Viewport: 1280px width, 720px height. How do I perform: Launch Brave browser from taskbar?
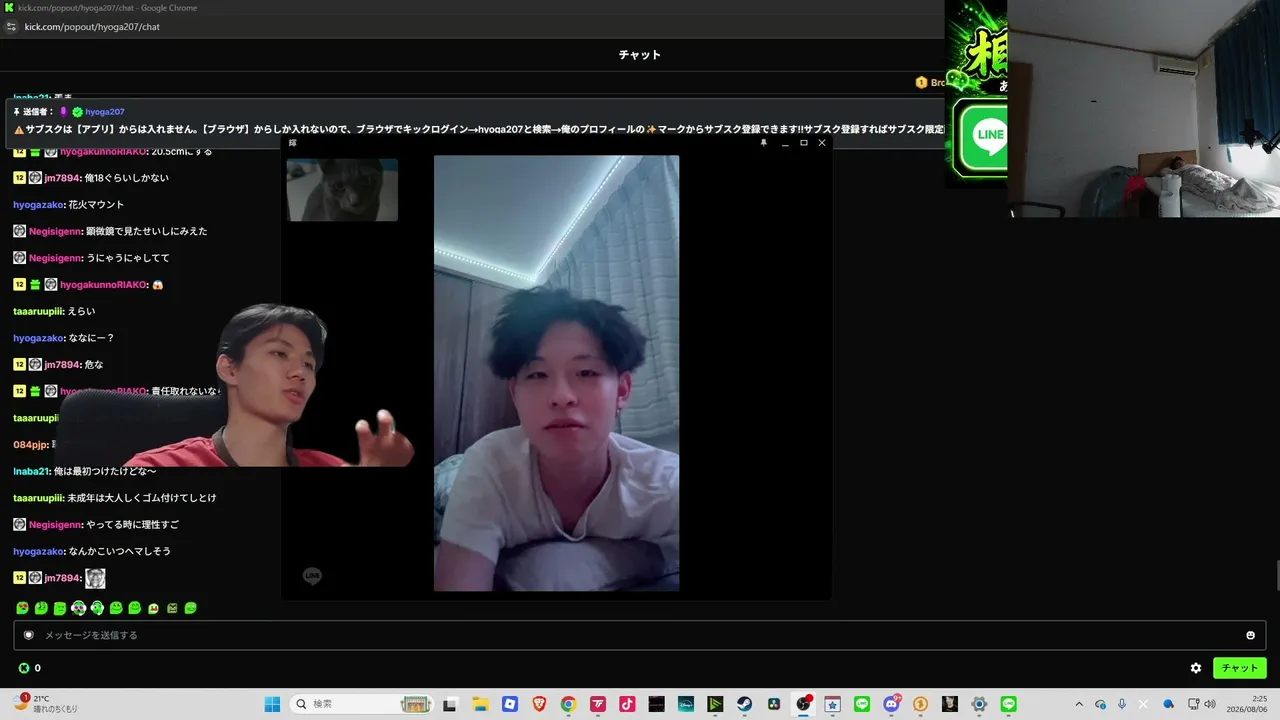(x=539, y=704)
